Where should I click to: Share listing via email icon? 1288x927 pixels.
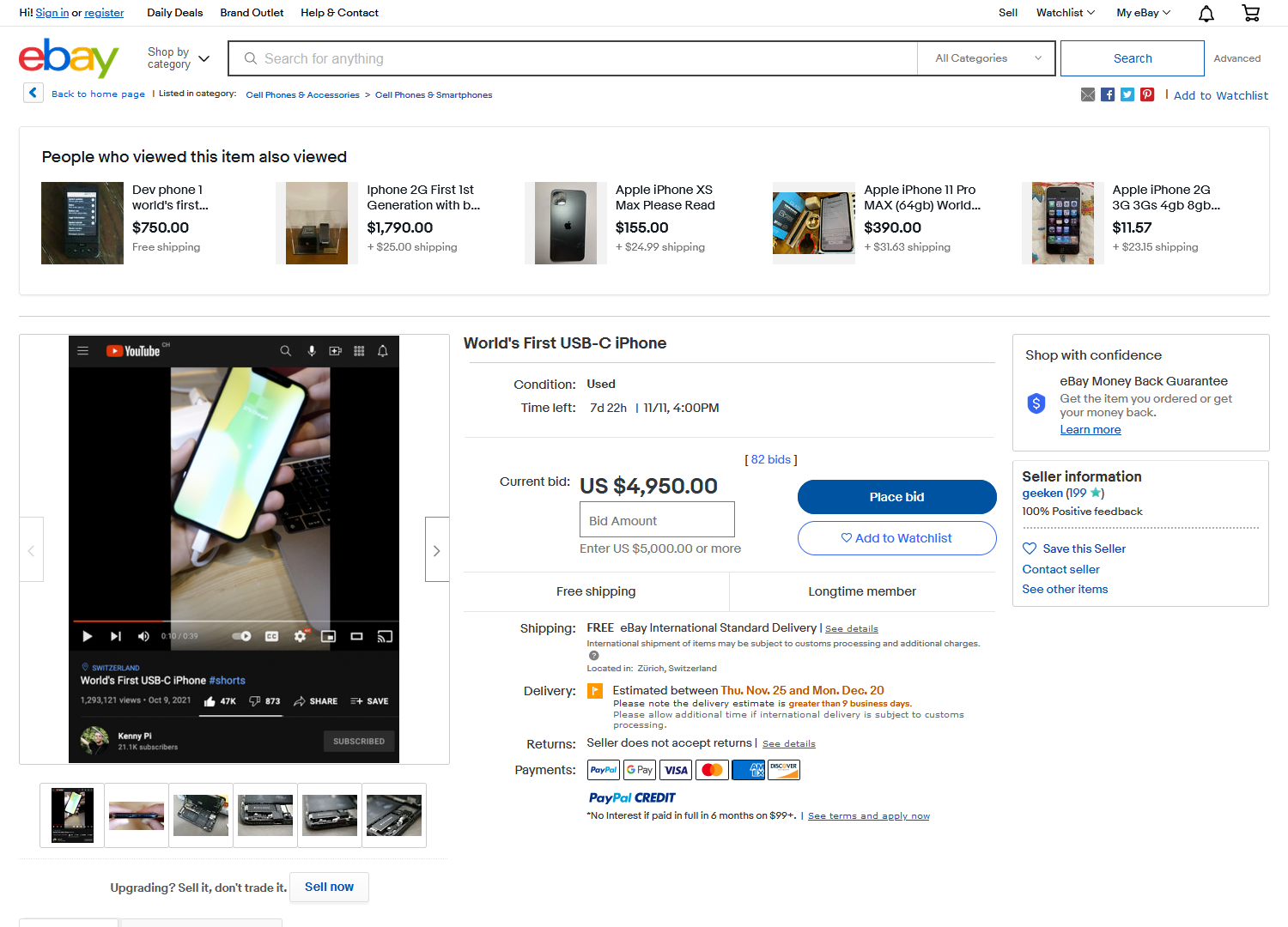tap(1088, 94)
